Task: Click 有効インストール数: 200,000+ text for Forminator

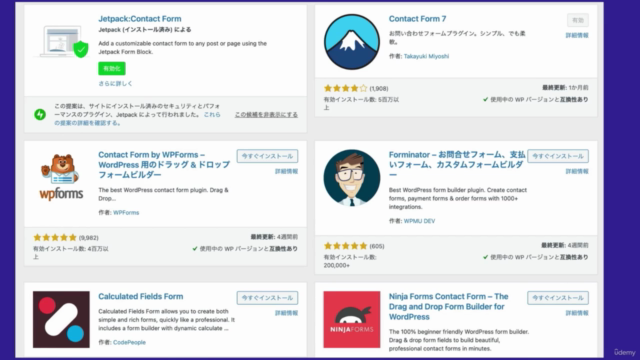Action: (x=350, y=261)
